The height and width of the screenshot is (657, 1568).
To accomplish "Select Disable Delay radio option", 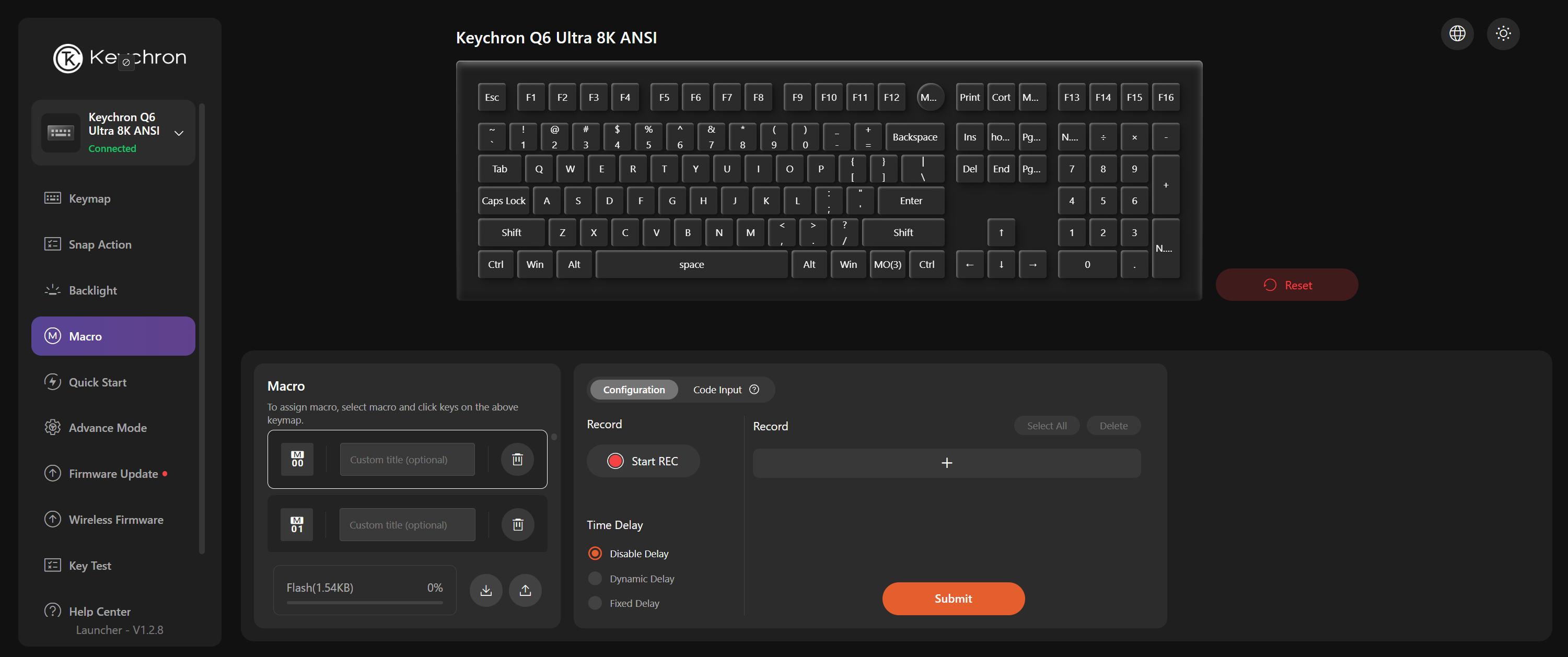I will [x=595, y=554].
